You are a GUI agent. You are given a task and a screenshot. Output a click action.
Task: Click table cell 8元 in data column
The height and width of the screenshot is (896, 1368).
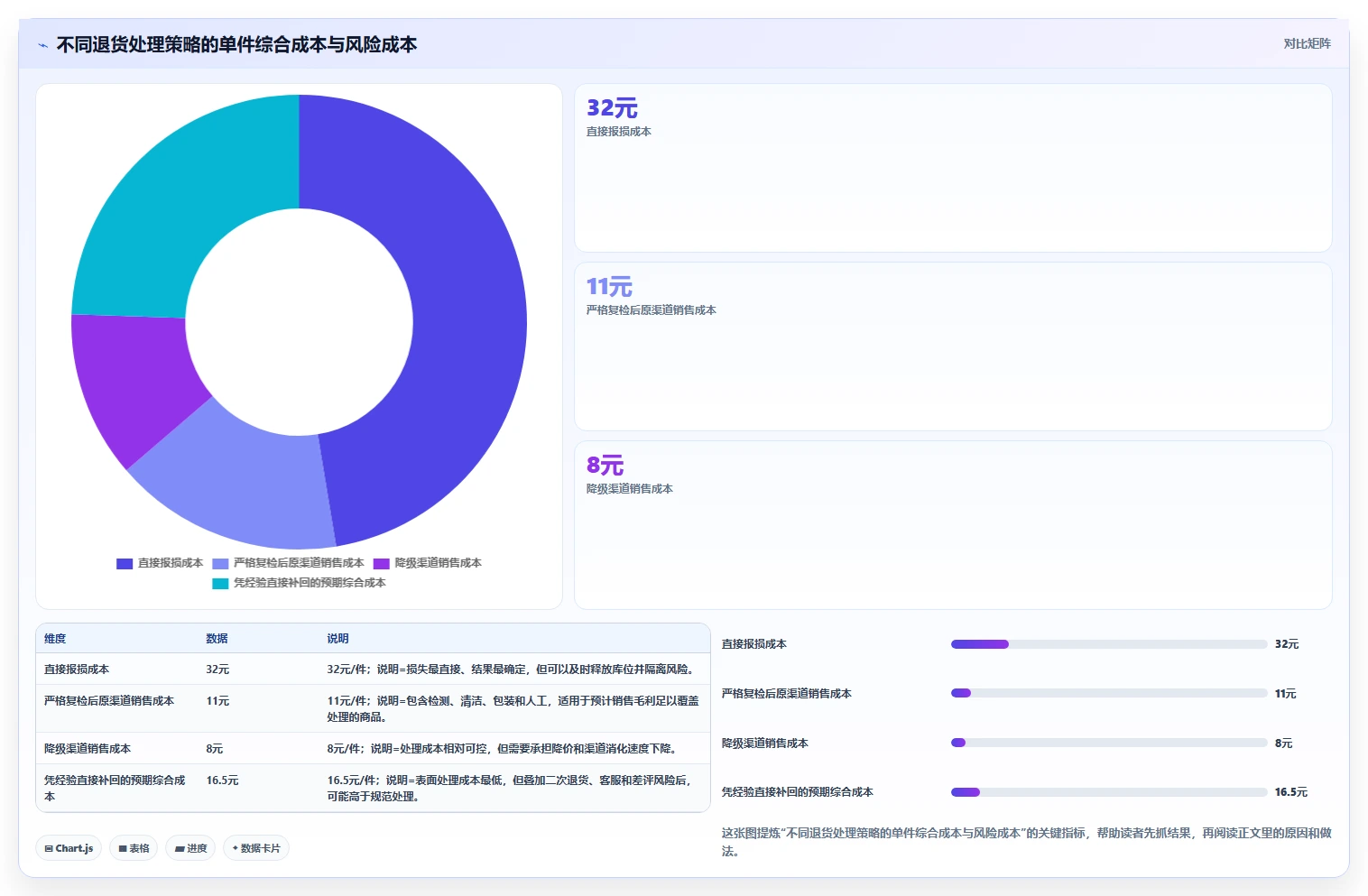pyautogui.click(x=214, y=749)
